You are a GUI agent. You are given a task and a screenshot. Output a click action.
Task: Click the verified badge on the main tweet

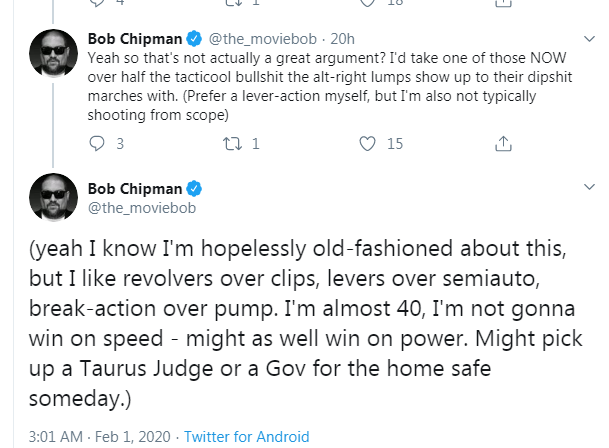click(x=194, y=188)
